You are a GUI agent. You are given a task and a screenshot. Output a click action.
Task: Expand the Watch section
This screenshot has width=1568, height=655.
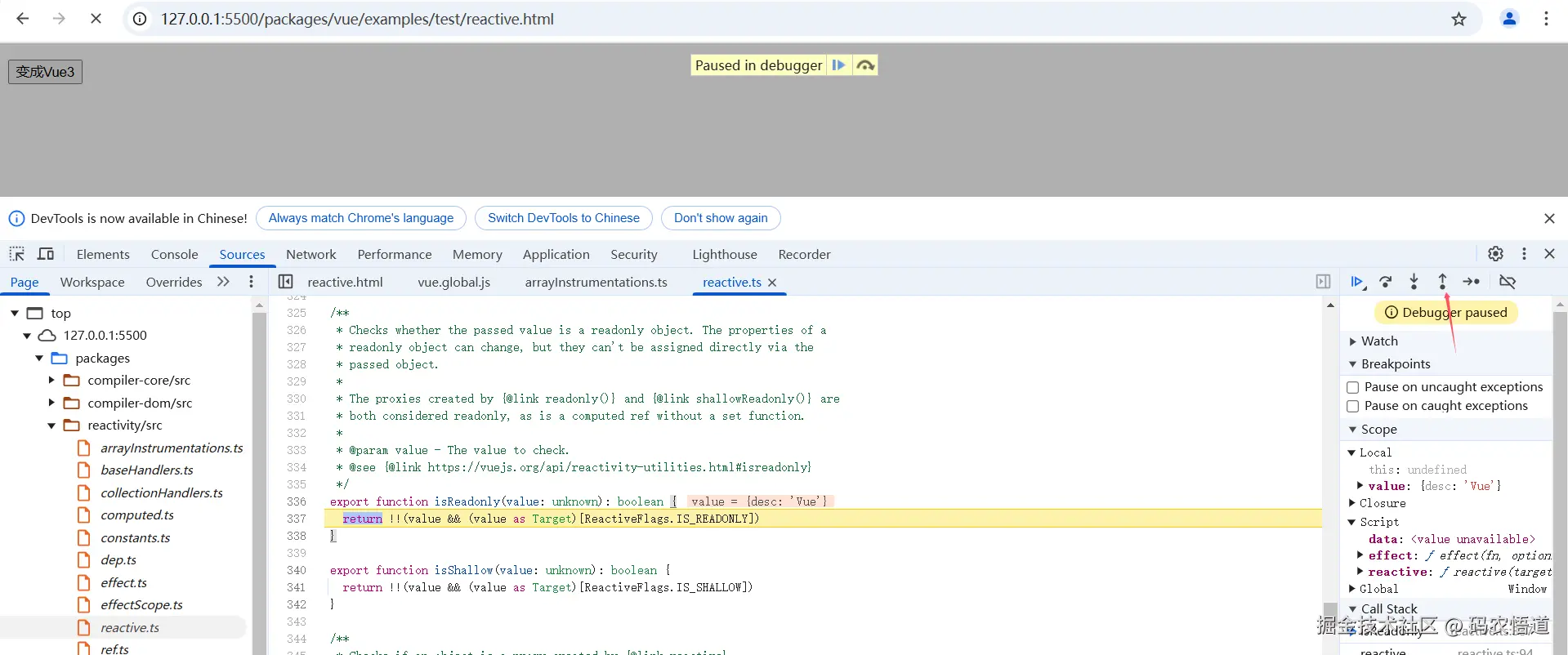tap(1352, 341)
